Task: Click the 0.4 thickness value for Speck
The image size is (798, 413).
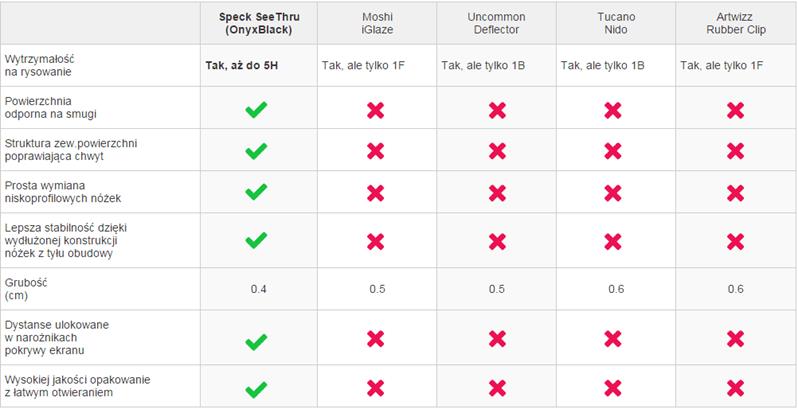Action: tap(259, 289)
